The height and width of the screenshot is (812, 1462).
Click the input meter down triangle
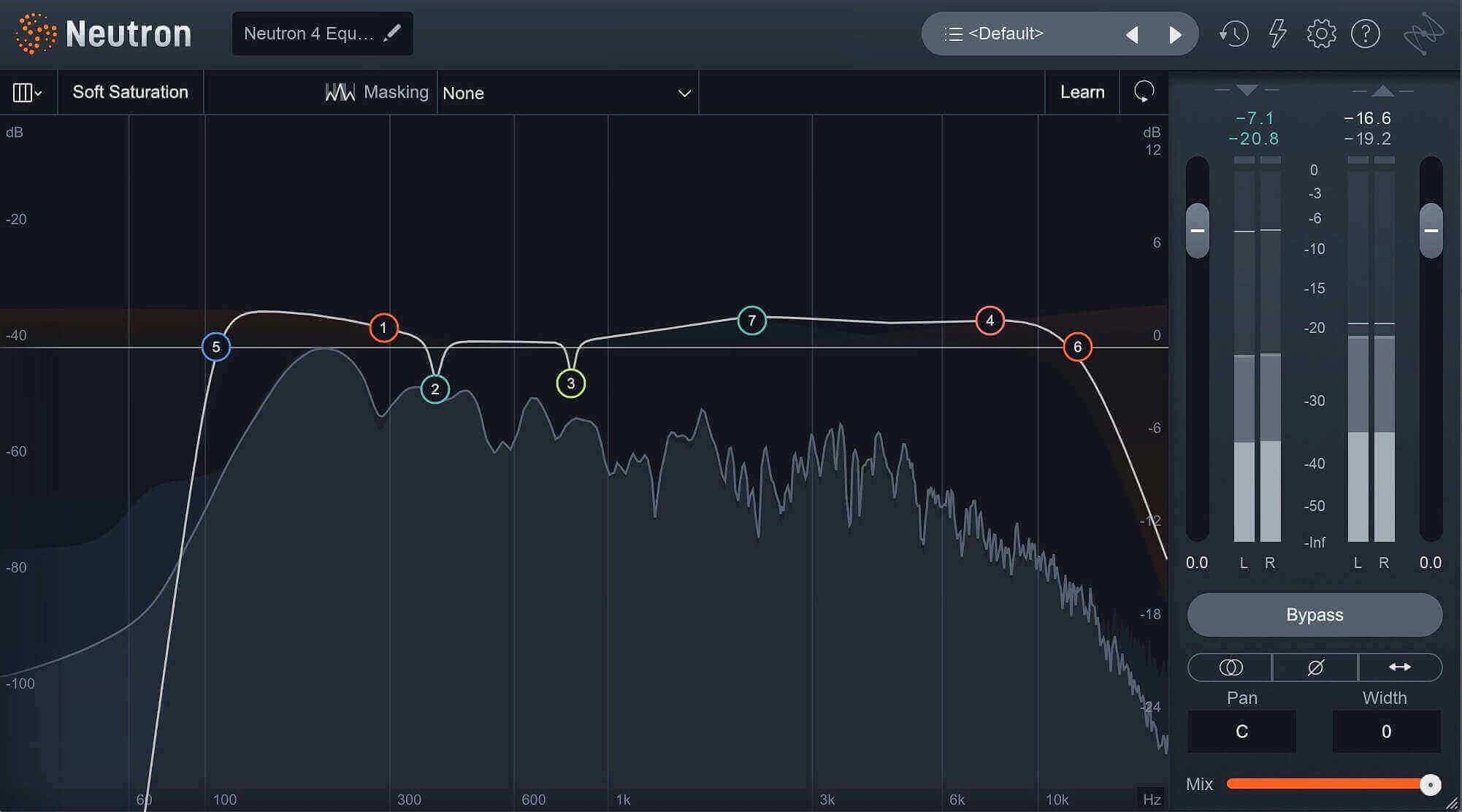1247,91
